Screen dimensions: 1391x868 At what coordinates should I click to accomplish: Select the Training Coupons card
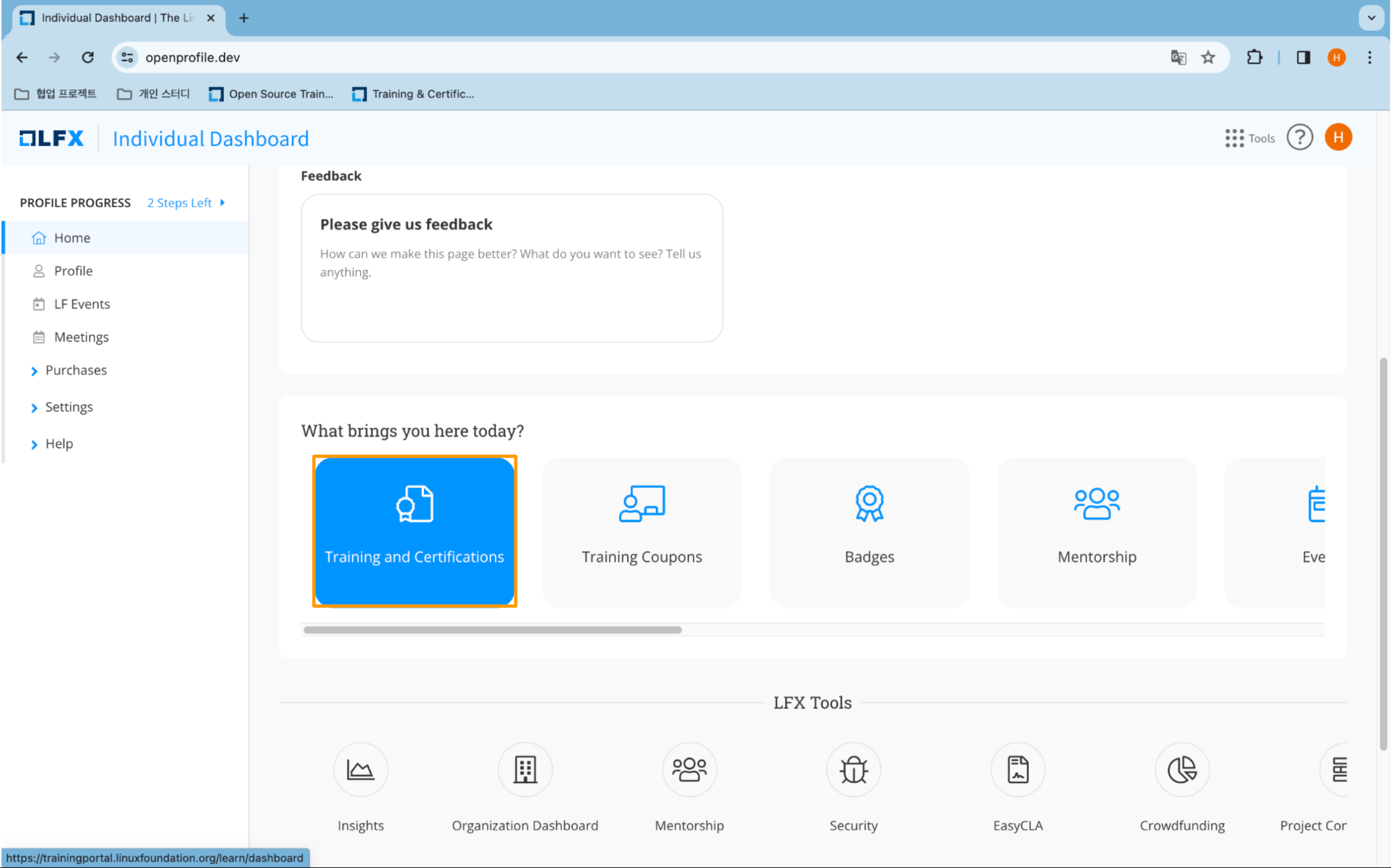641,531
